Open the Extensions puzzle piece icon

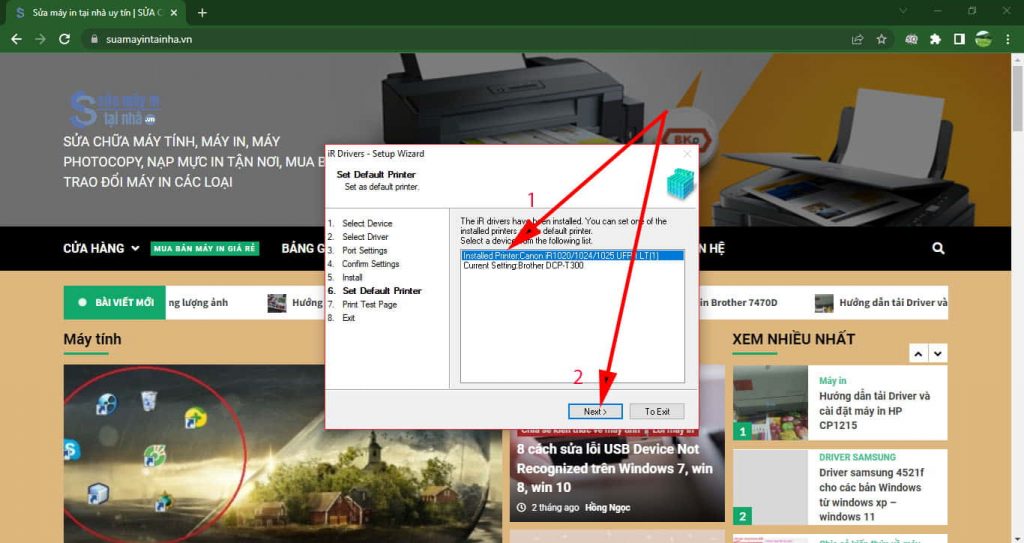(935, 39)
